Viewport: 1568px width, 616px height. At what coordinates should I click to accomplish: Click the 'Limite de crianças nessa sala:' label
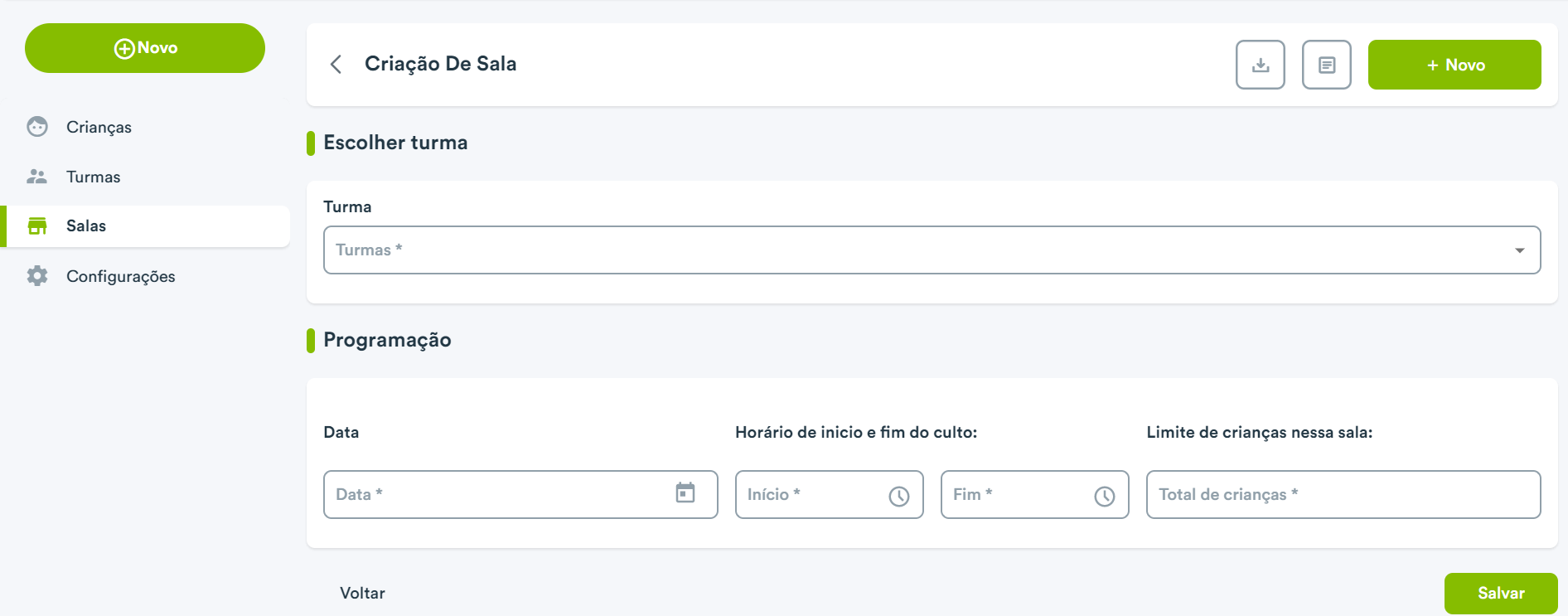point(1260,432)
